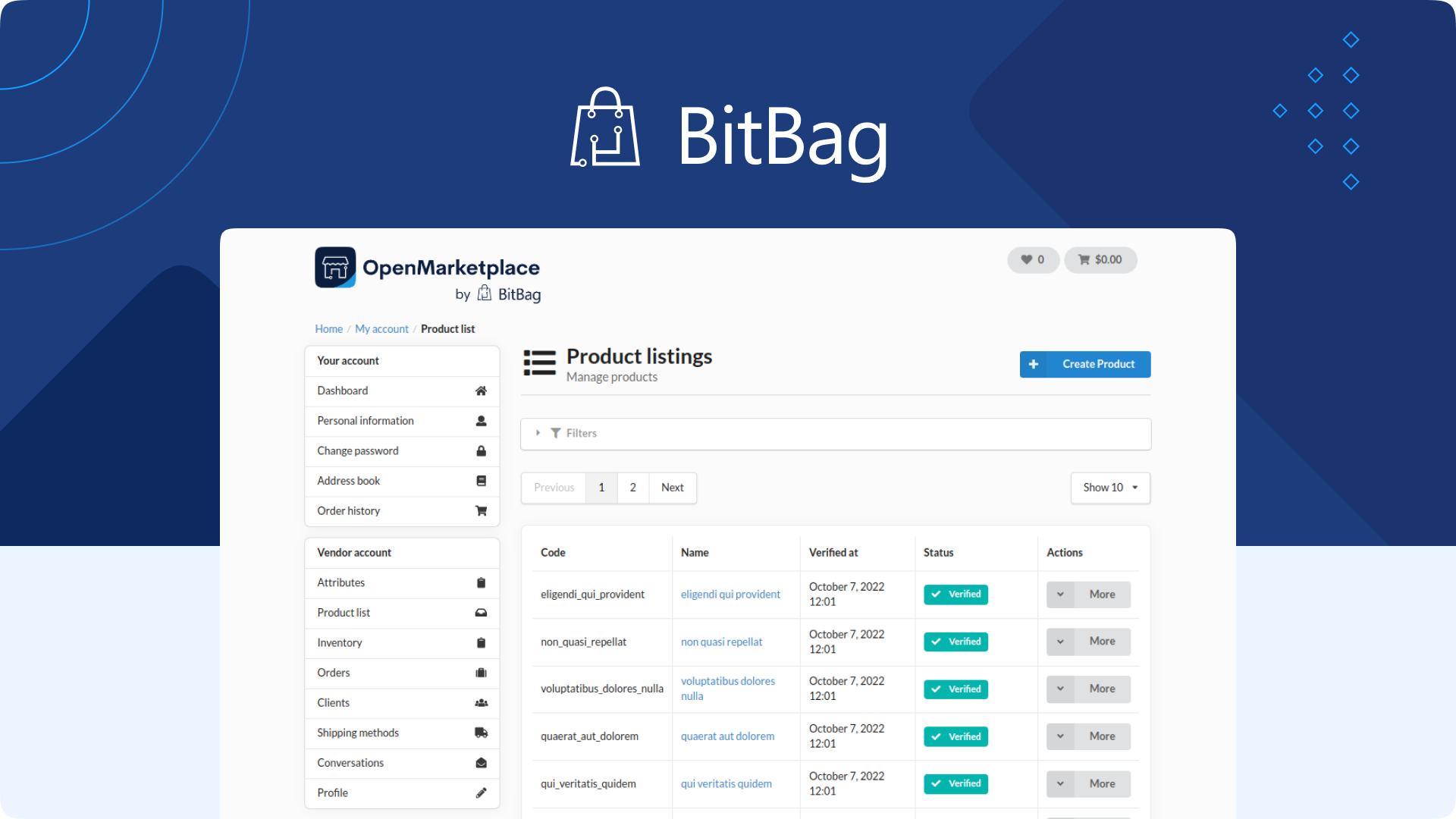Click the Shipping methods truck icon
Screen dimensions: 1456x819
tap(481, 733)
